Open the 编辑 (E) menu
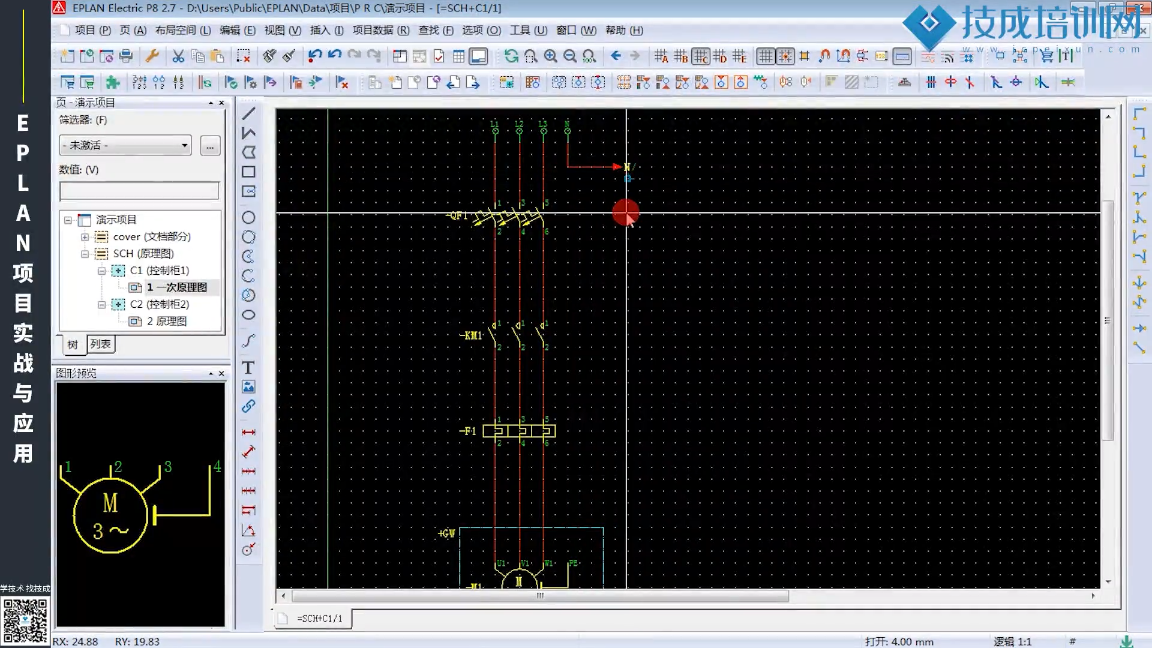The image size is (1152, 648). coord(237,30)
